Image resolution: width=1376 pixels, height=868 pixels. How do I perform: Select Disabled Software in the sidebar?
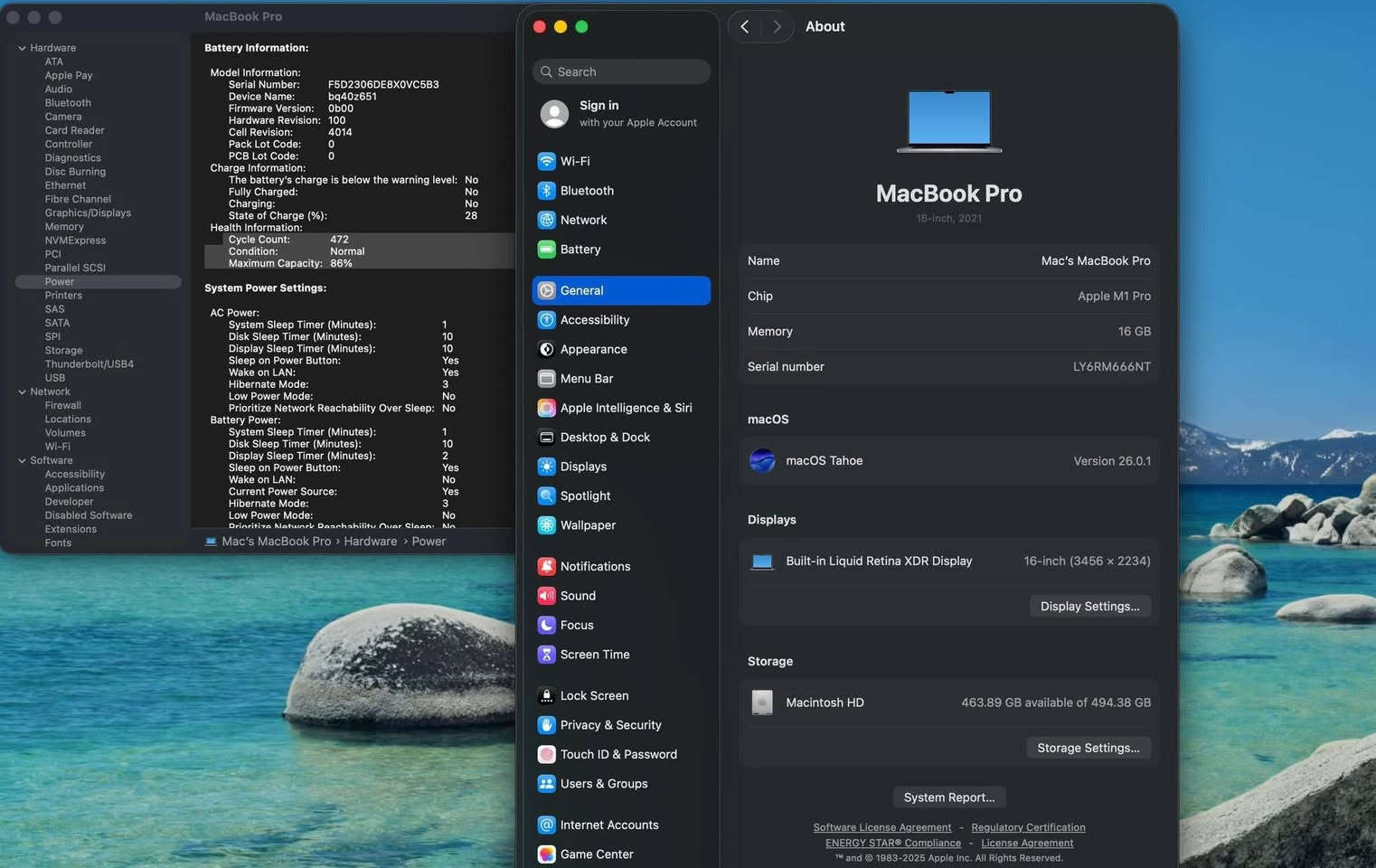(89, 515)
